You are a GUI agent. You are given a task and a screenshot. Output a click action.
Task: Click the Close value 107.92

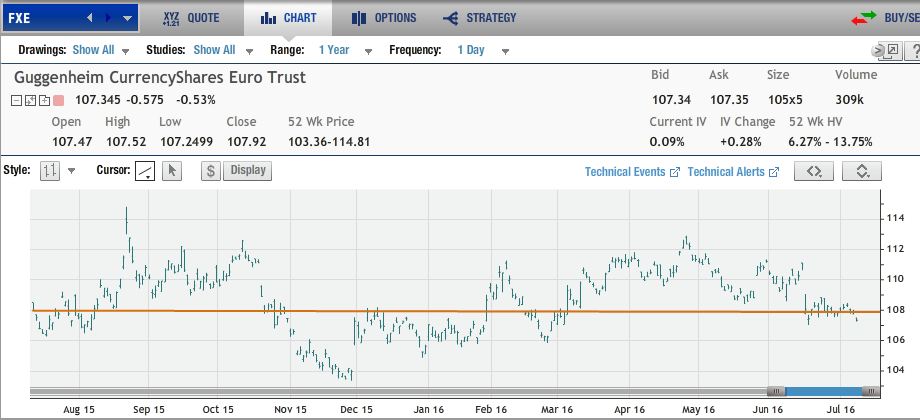(246, 142)
